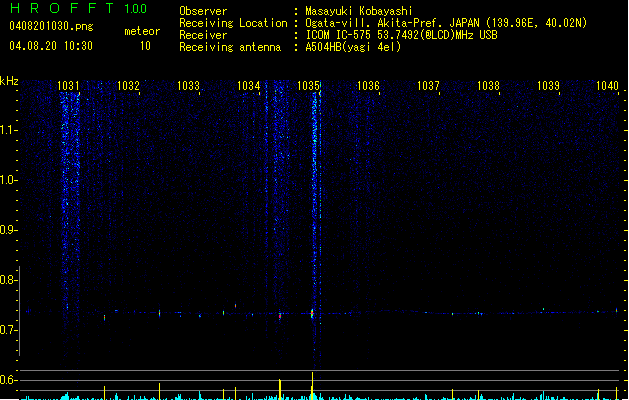
Task: Click the 0.7 kHz frequency label
Action: (8, 330)
